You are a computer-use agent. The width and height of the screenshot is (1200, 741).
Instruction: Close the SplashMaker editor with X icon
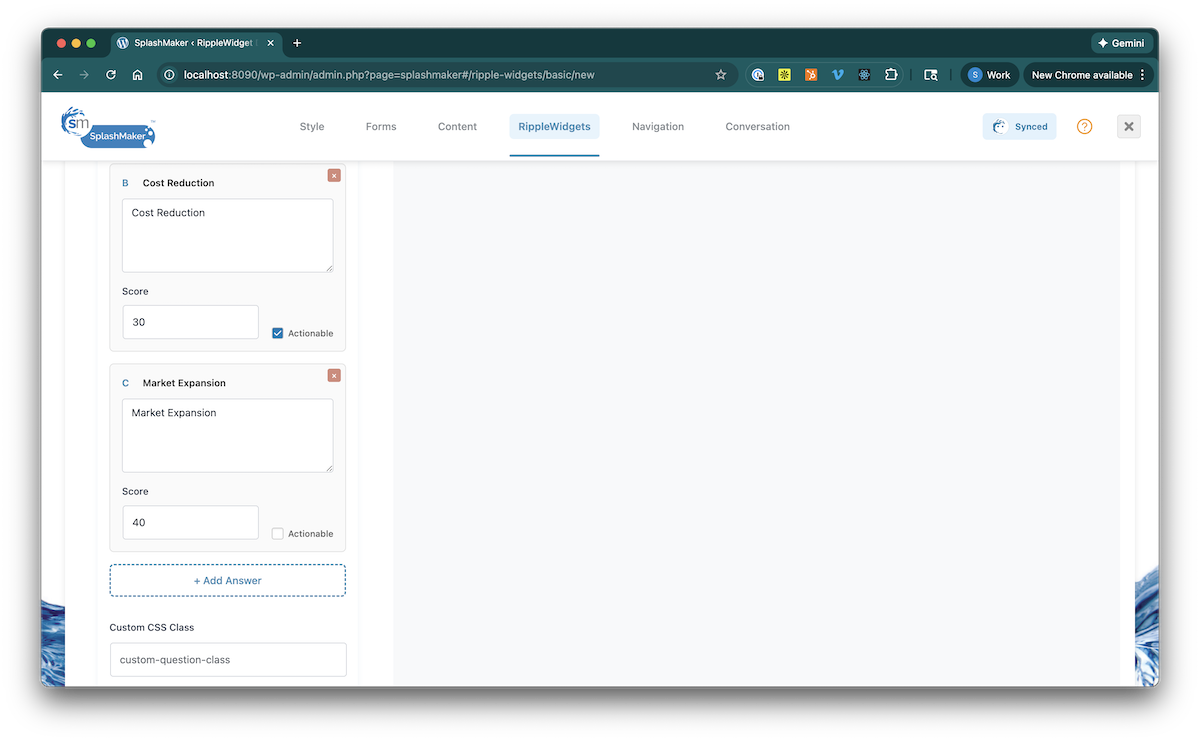tap(1128, 127)
